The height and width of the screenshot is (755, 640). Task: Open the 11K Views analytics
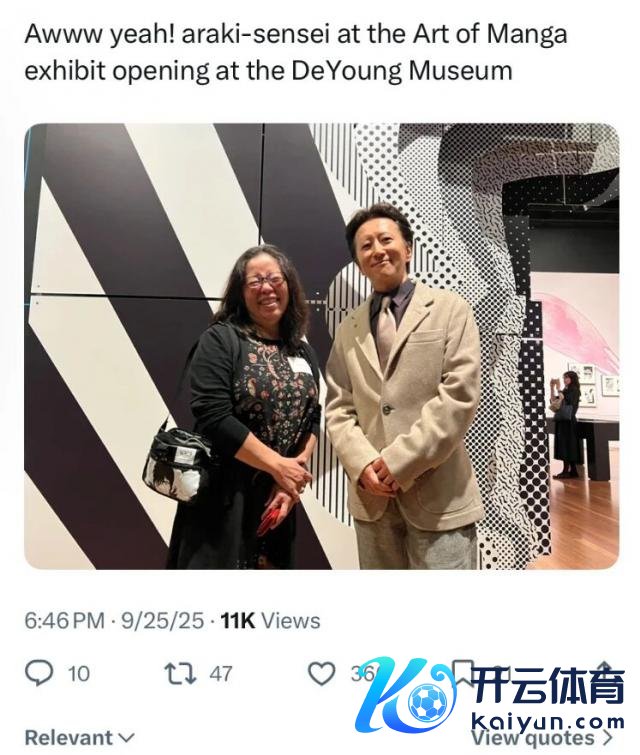tap(270, 620)
